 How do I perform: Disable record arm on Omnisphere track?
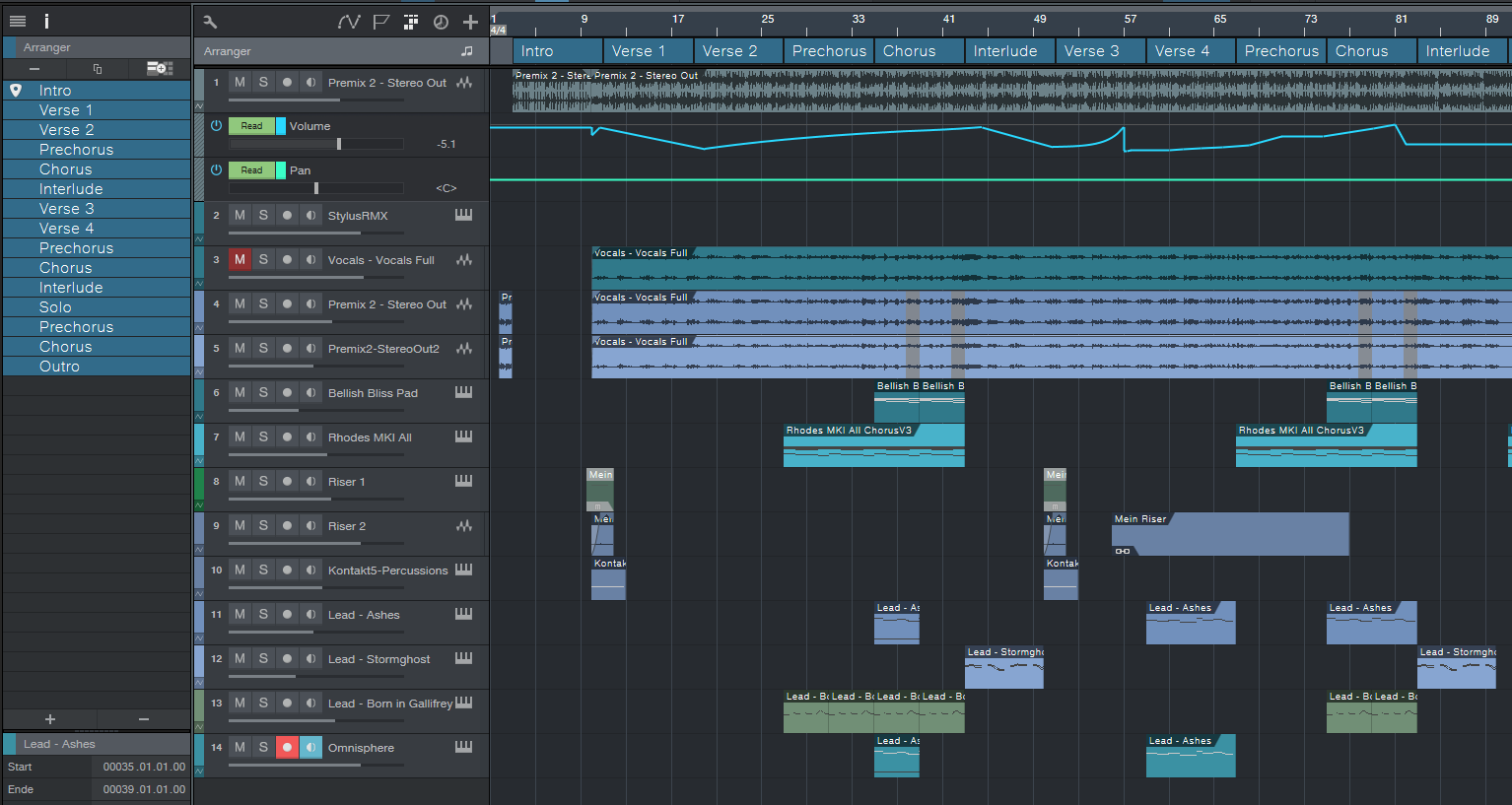[287, 748]
